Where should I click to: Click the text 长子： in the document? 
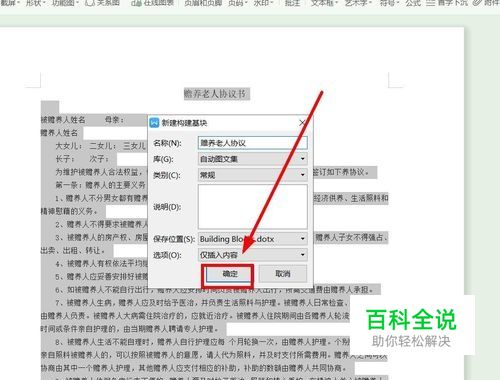65,159
